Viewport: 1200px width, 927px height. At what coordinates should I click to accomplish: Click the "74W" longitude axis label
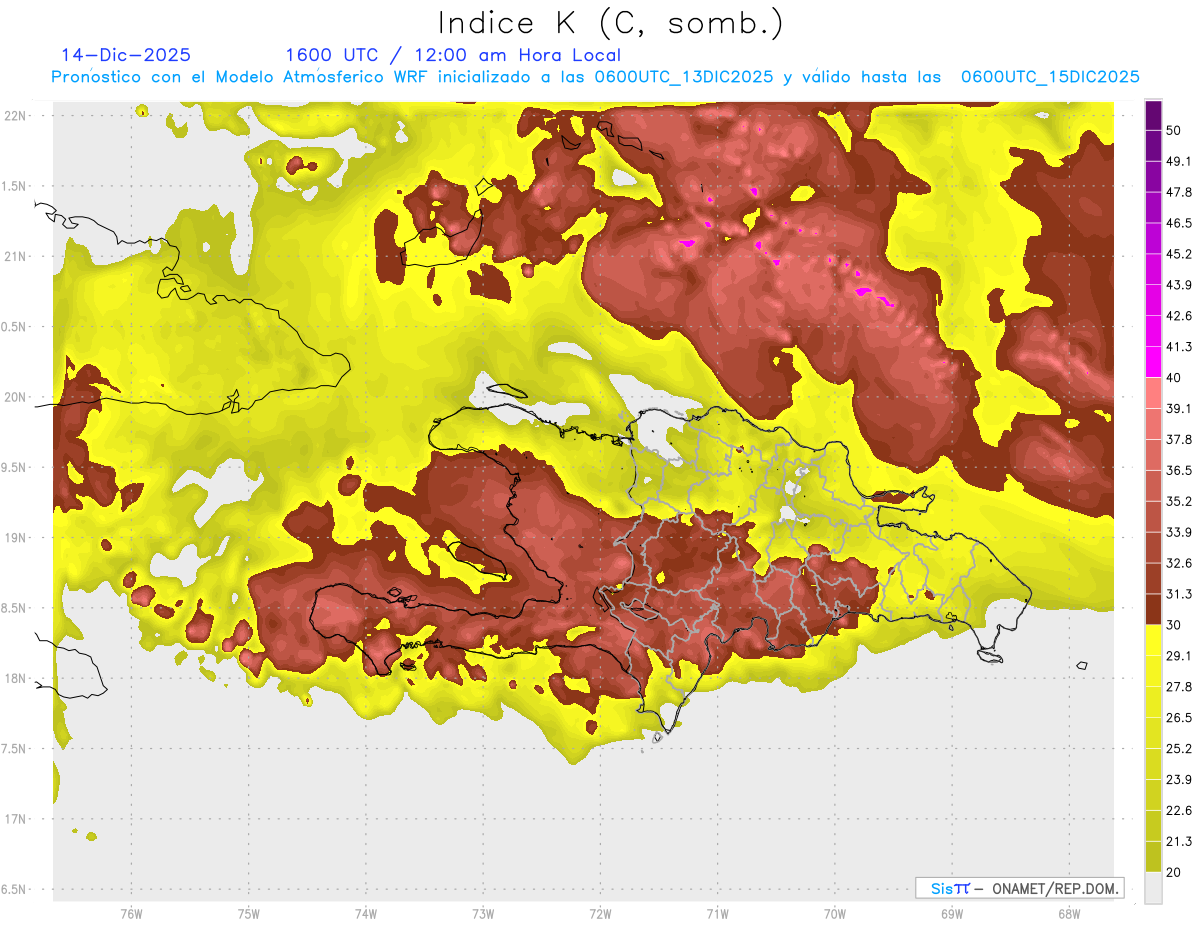[365, 913]
